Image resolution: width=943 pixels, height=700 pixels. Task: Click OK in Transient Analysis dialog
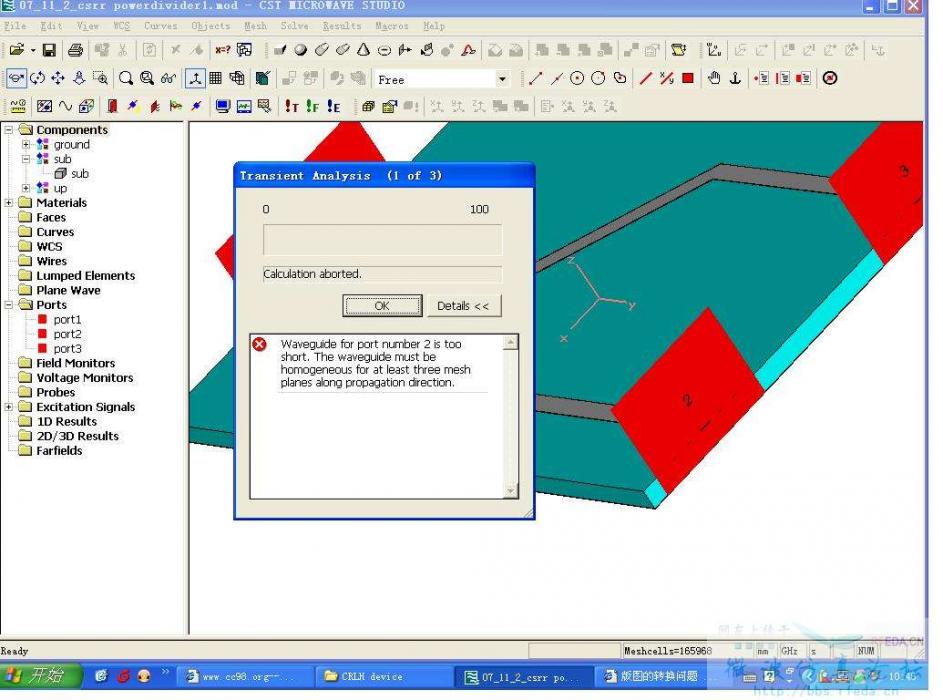pos(382,305)
